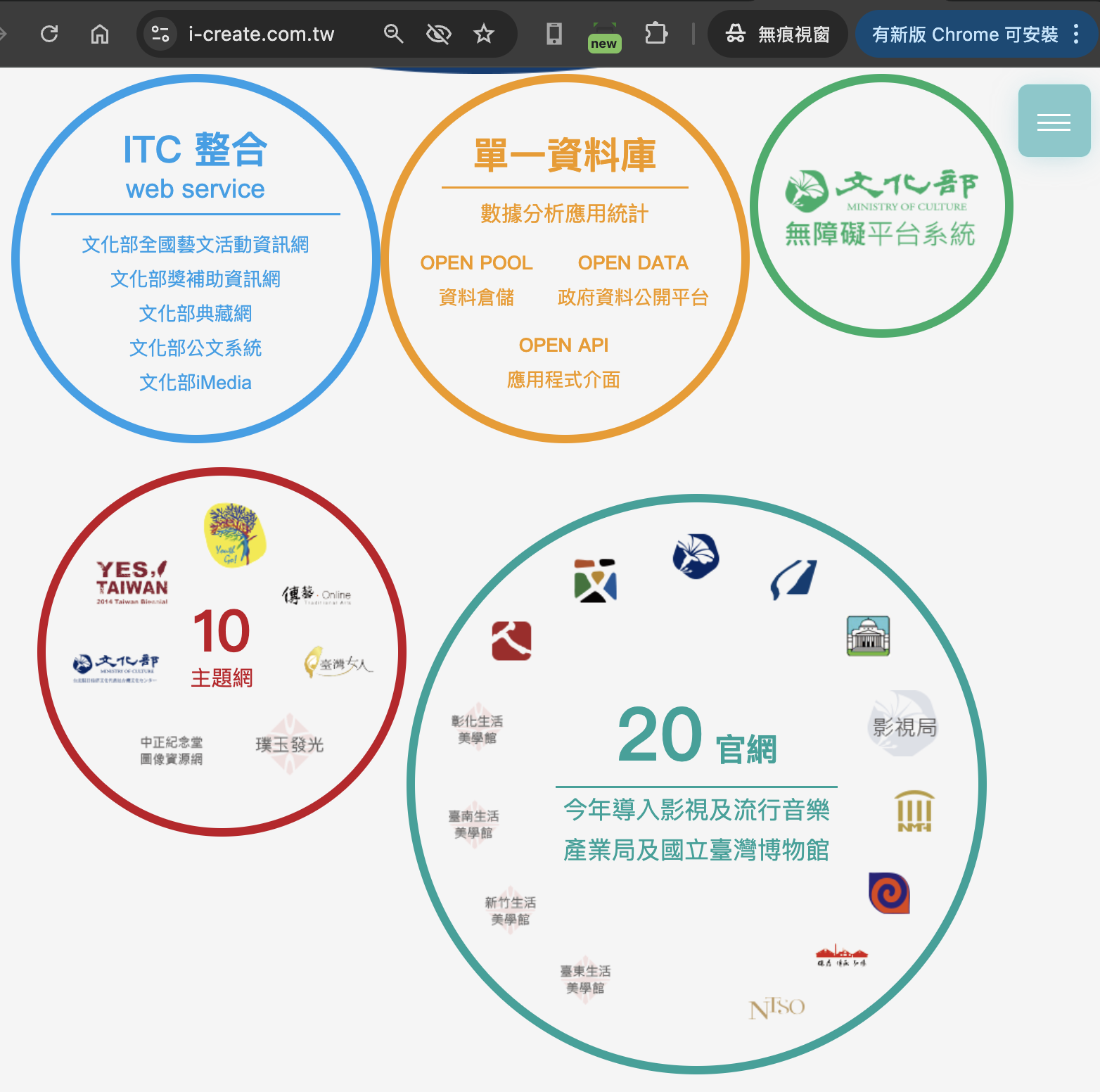
Task: Open the teal hamburger menu
Action: (1054, 121)
